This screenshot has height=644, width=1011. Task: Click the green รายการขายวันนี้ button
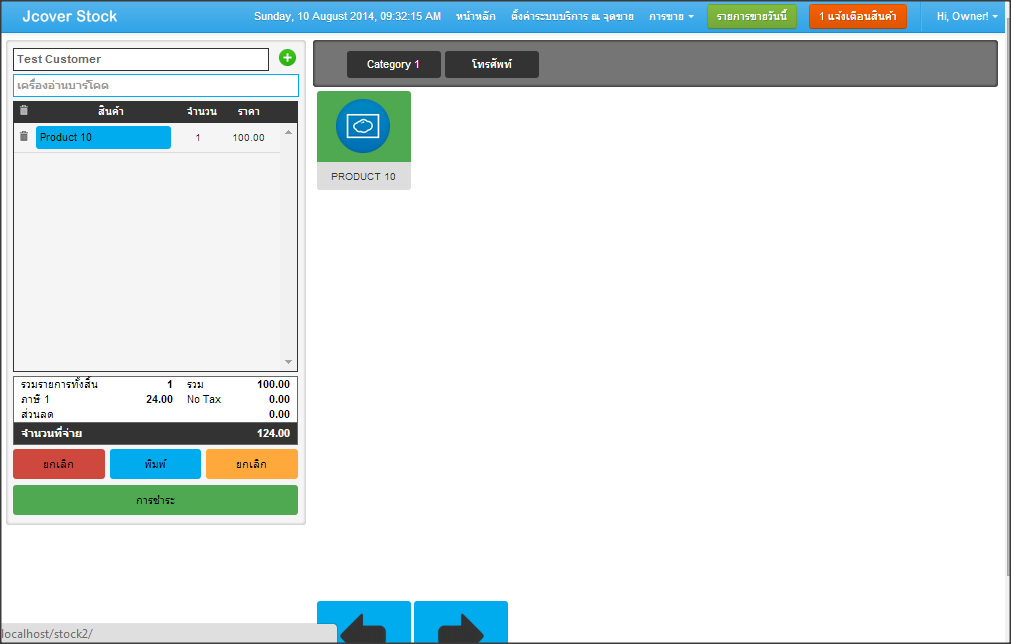click(752, 17)
